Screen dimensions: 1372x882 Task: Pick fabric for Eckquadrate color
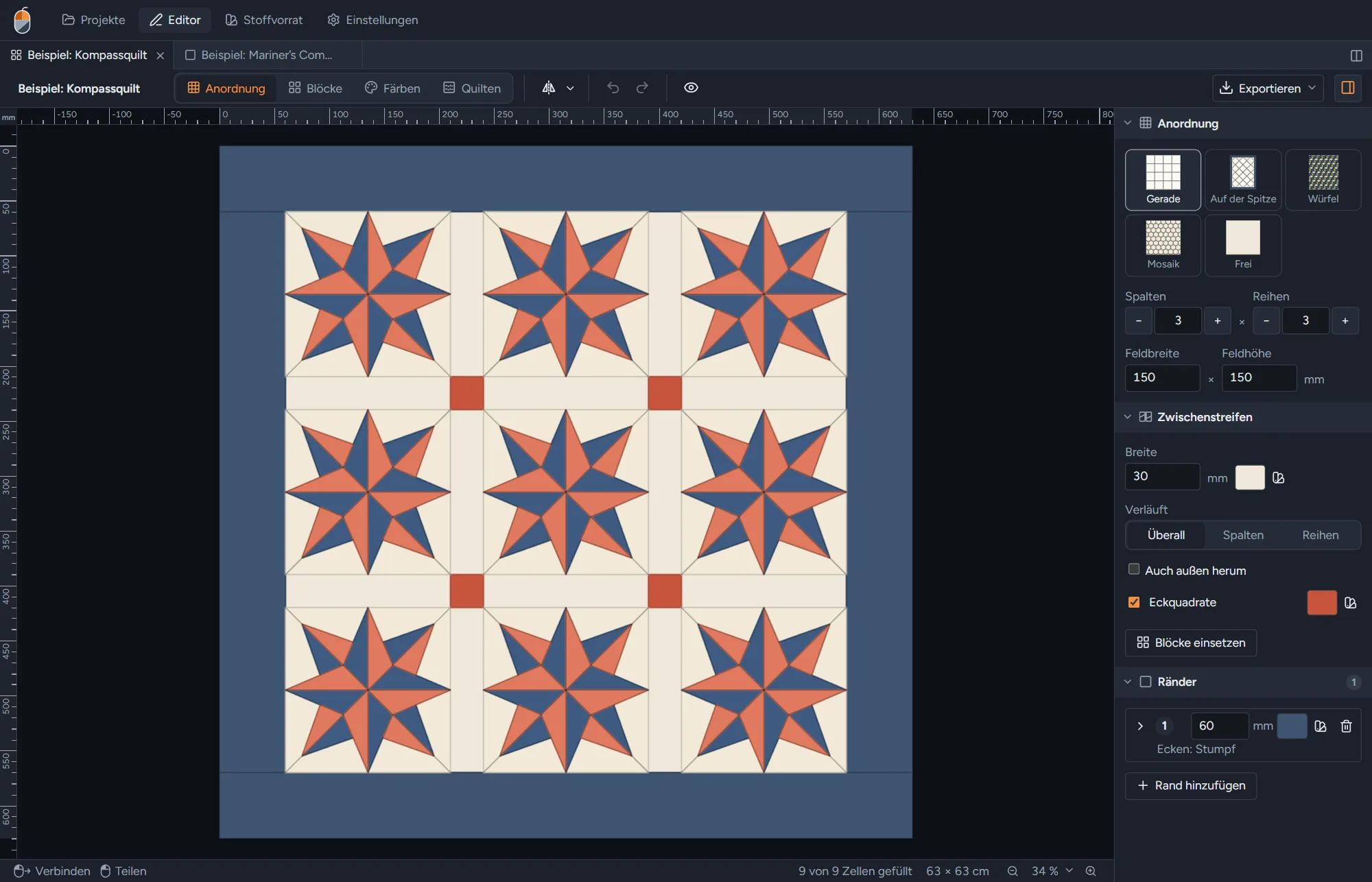pos(1351,603)
